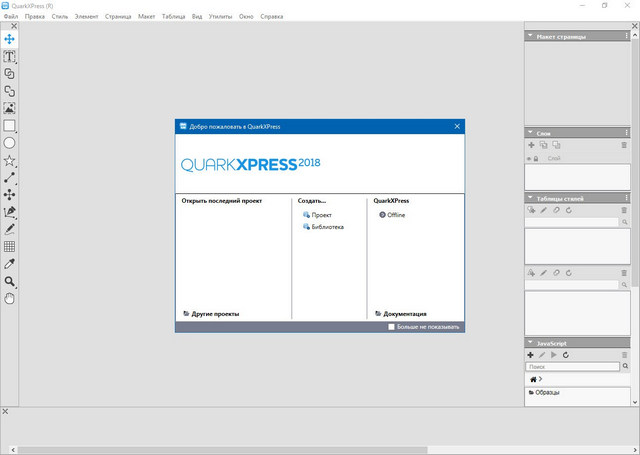This screenshot has width=640, height=455.
Task: Select the Picture Content tool
Action: (9, 108)
